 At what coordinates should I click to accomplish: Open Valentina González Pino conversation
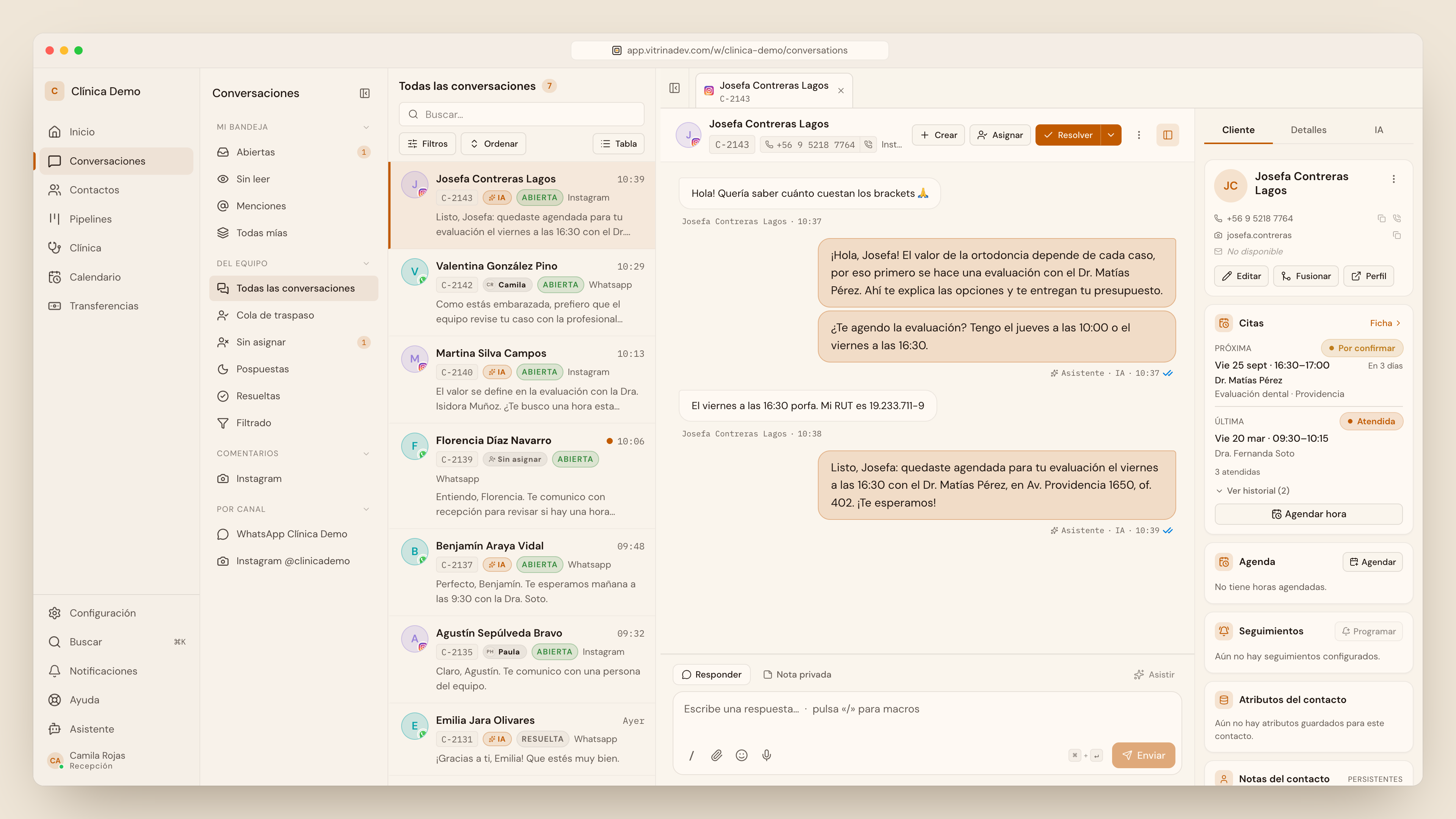(522, 292)
